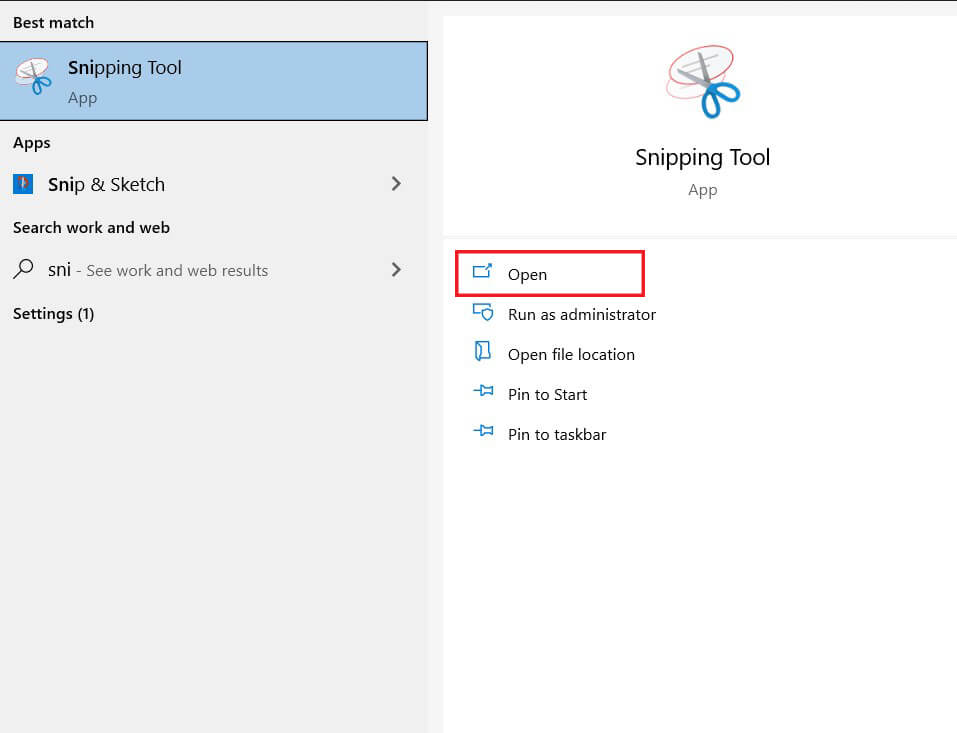957x733 pixels.
Task: Run Snipping Tool as administrator
Action: pos(582,313)
